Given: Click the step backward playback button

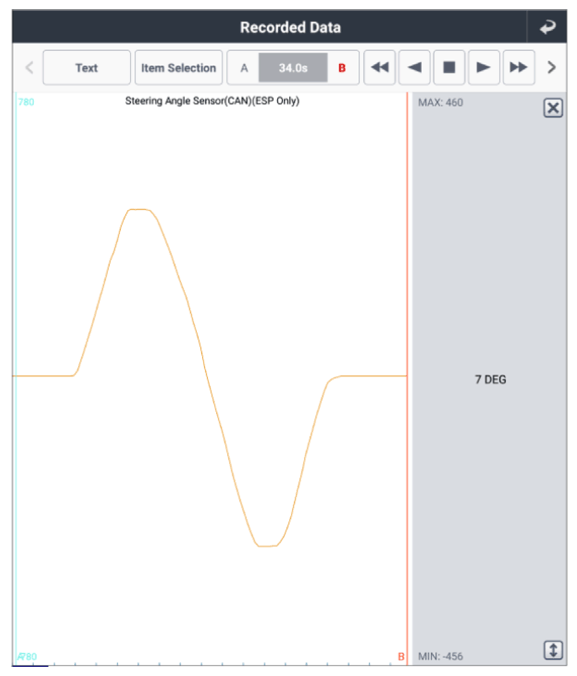Looking at the screenshot, I should (x=414, y=67).
